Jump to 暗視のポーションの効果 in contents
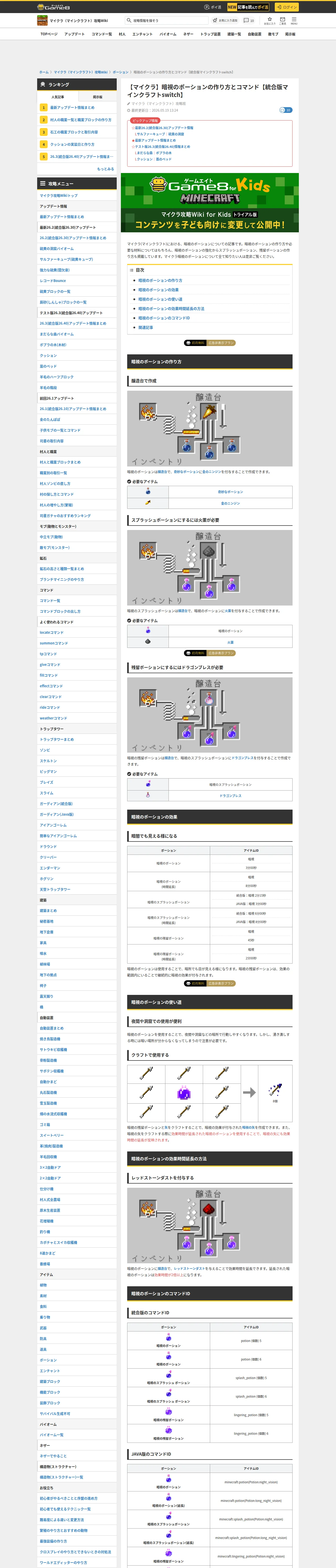 point(158,290)
